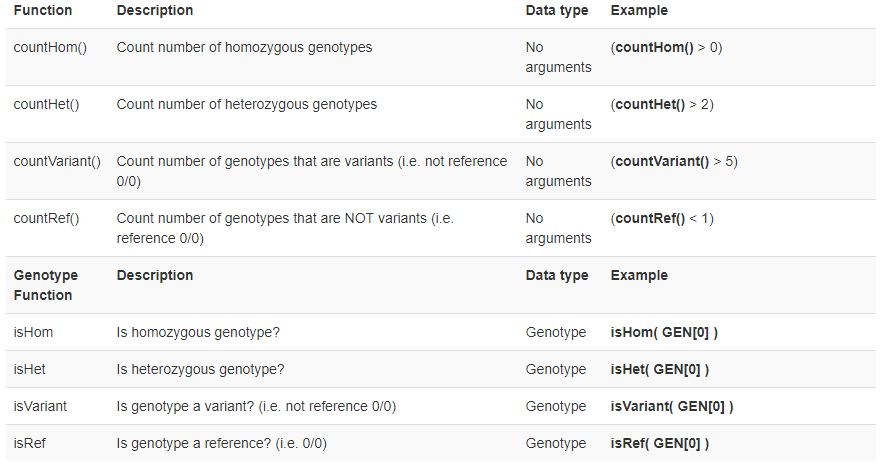Viewport: 889px width, 471px height.
Task: Click the countVariant() function name
Action: 57,162
